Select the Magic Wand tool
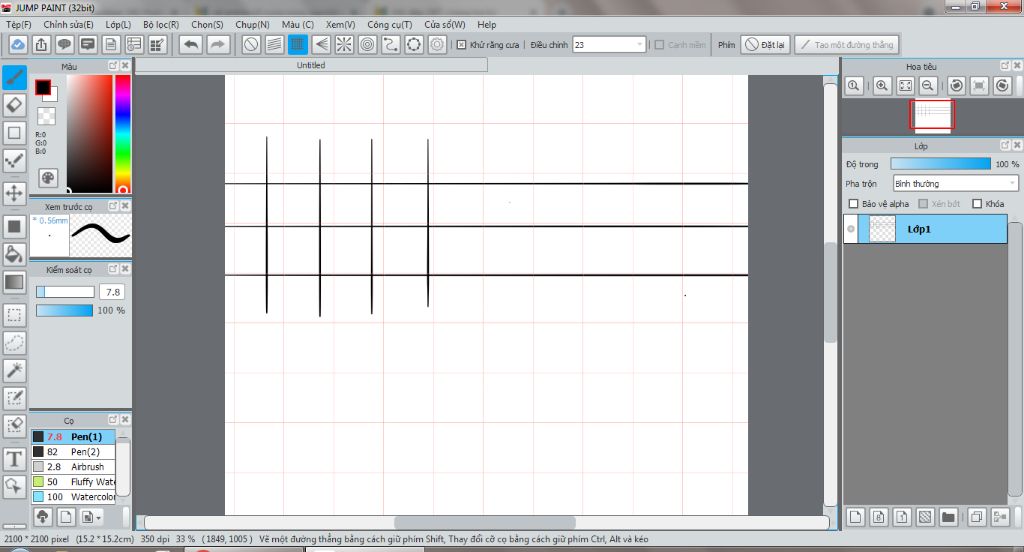This screenshot has height=552, width=1024. point(14,370)
